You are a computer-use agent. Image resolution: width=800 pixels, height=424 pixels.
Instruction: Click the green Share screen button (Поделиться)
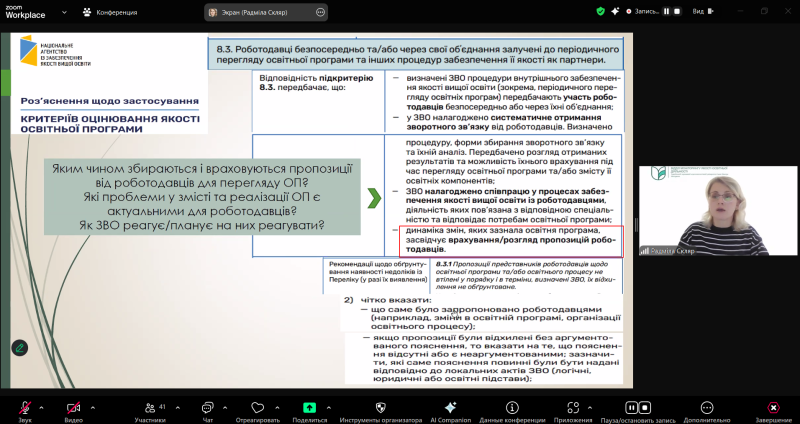coord(309,411)
